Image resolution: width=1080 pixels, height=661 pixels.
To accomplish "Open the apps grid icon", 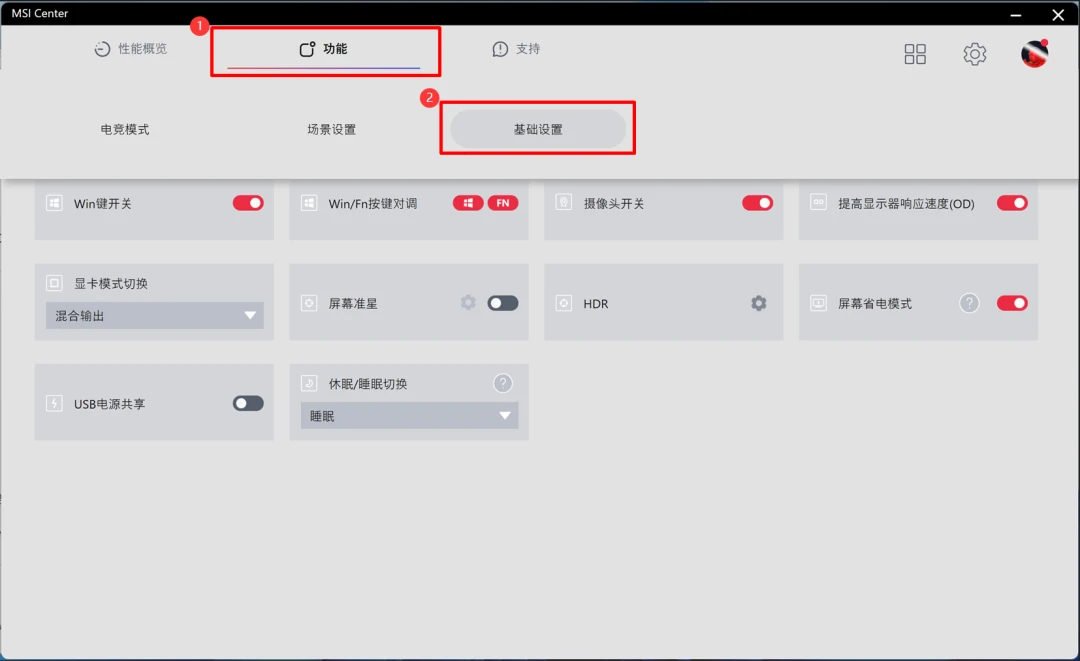I will tap(915, 54).
